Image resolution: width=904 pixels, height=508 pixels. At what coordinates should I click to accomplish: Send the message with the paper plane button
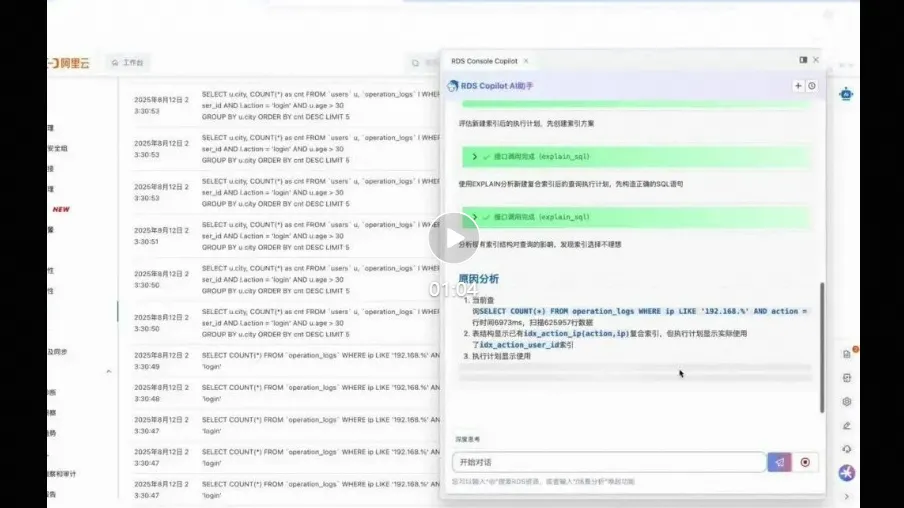pyautogui.click(x=779, y=462)
